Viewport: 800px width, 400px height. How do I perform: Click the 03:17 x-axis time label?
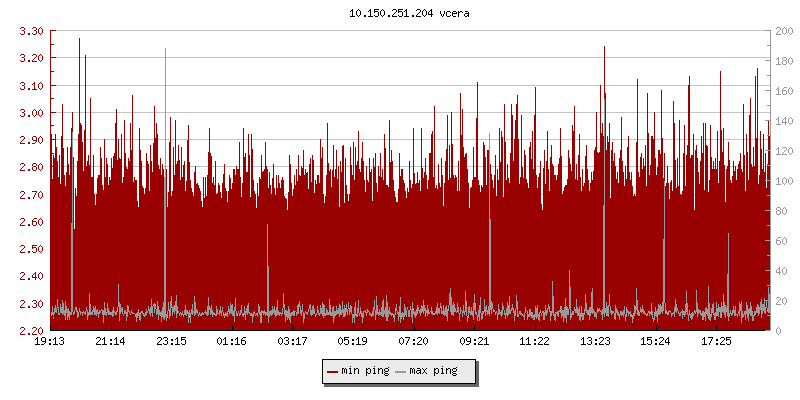pos(292,342)
